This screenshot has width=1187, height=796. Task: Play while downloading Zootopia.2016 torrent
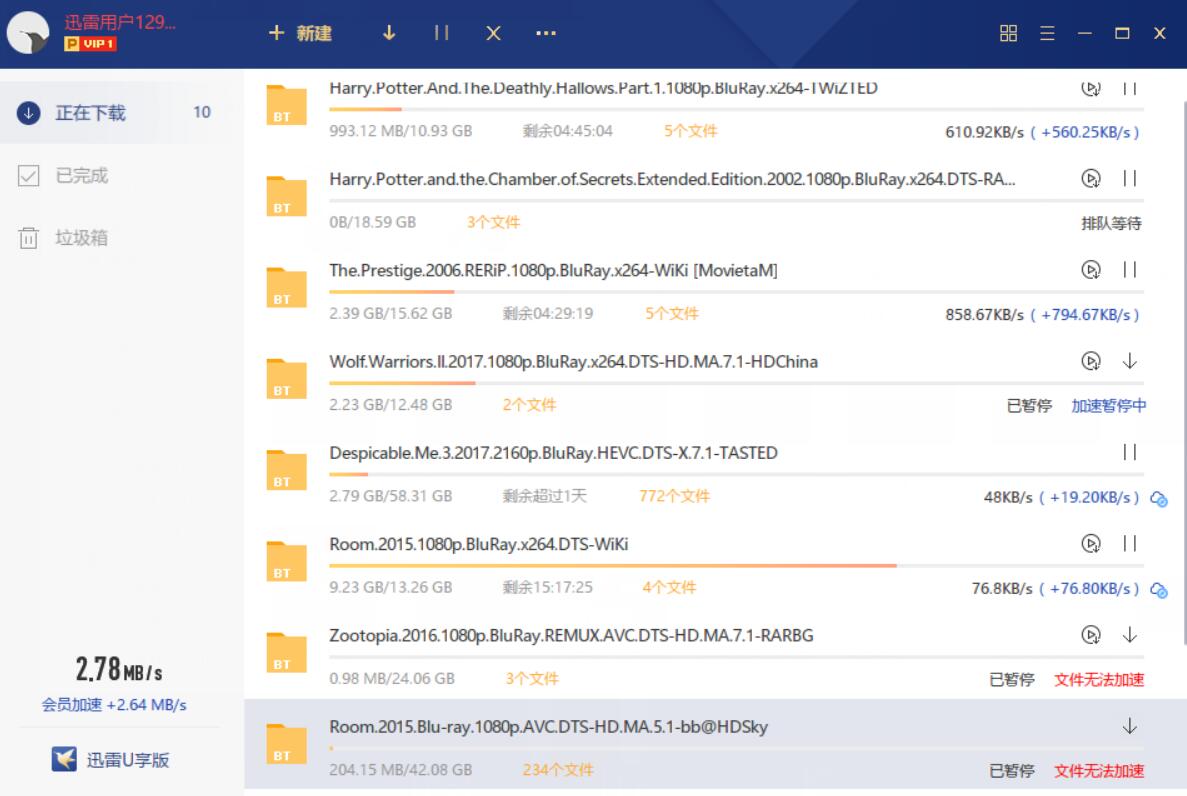pyautogui.click(x=1091, y=635)
